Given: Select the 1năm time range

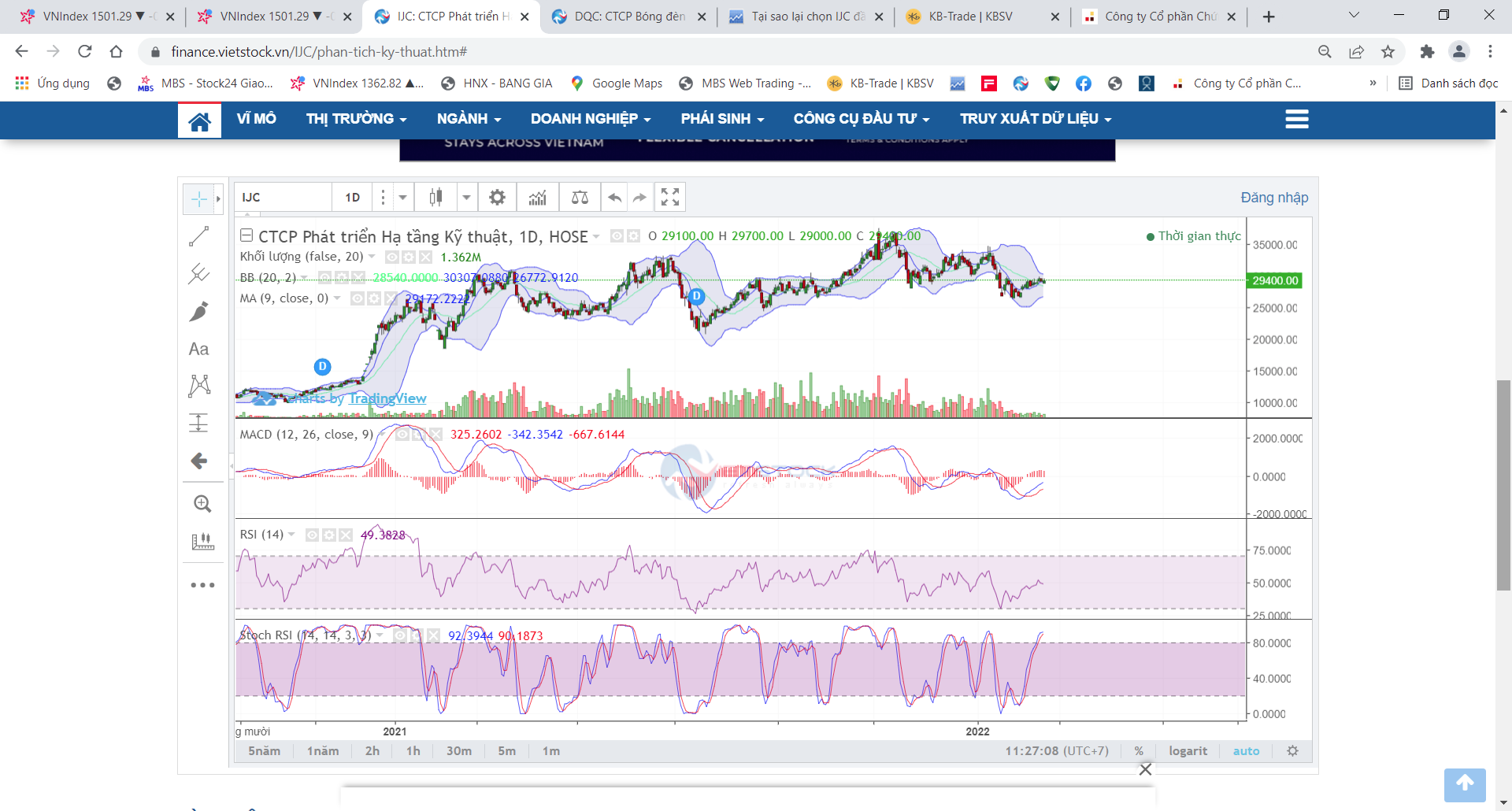Looking at the screenshot, I should [323, 751].
